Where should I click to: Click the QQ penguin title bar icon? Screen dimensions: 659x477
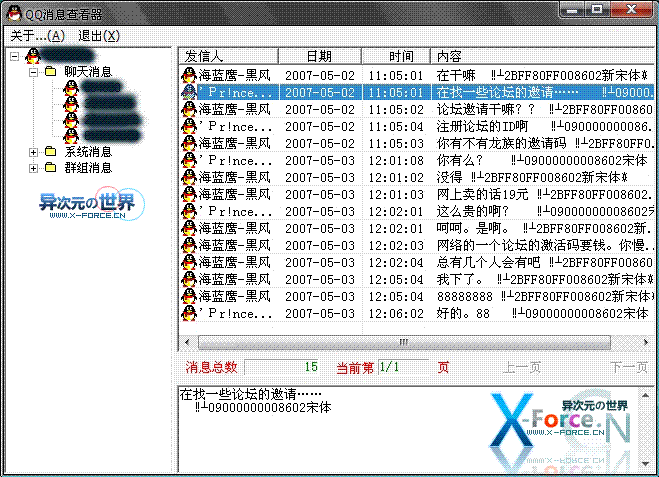[14, 14]
